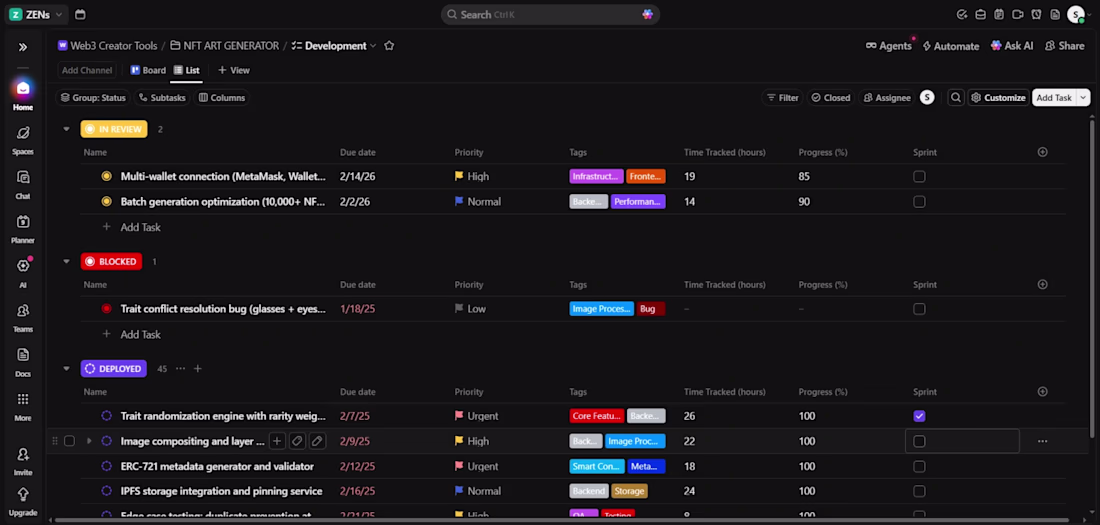Image resolution: width=1100 pixels, height=525 pixels.
Task: Open the Development list dropdown chevron
Action: (373, 46)
